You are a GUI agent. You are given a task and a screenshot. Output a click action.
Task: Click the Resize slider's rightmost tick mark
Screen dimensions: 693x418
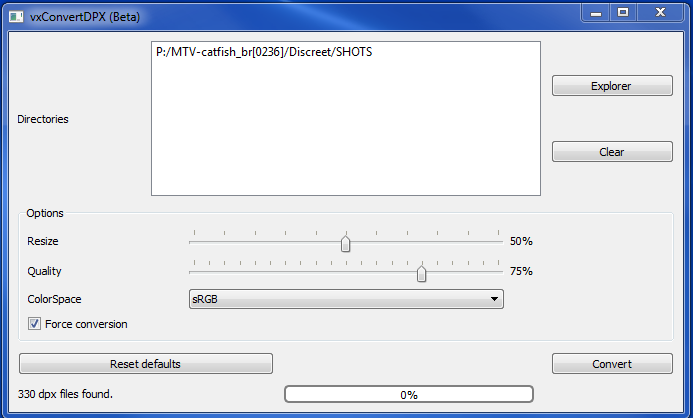(x=499, y=232)
